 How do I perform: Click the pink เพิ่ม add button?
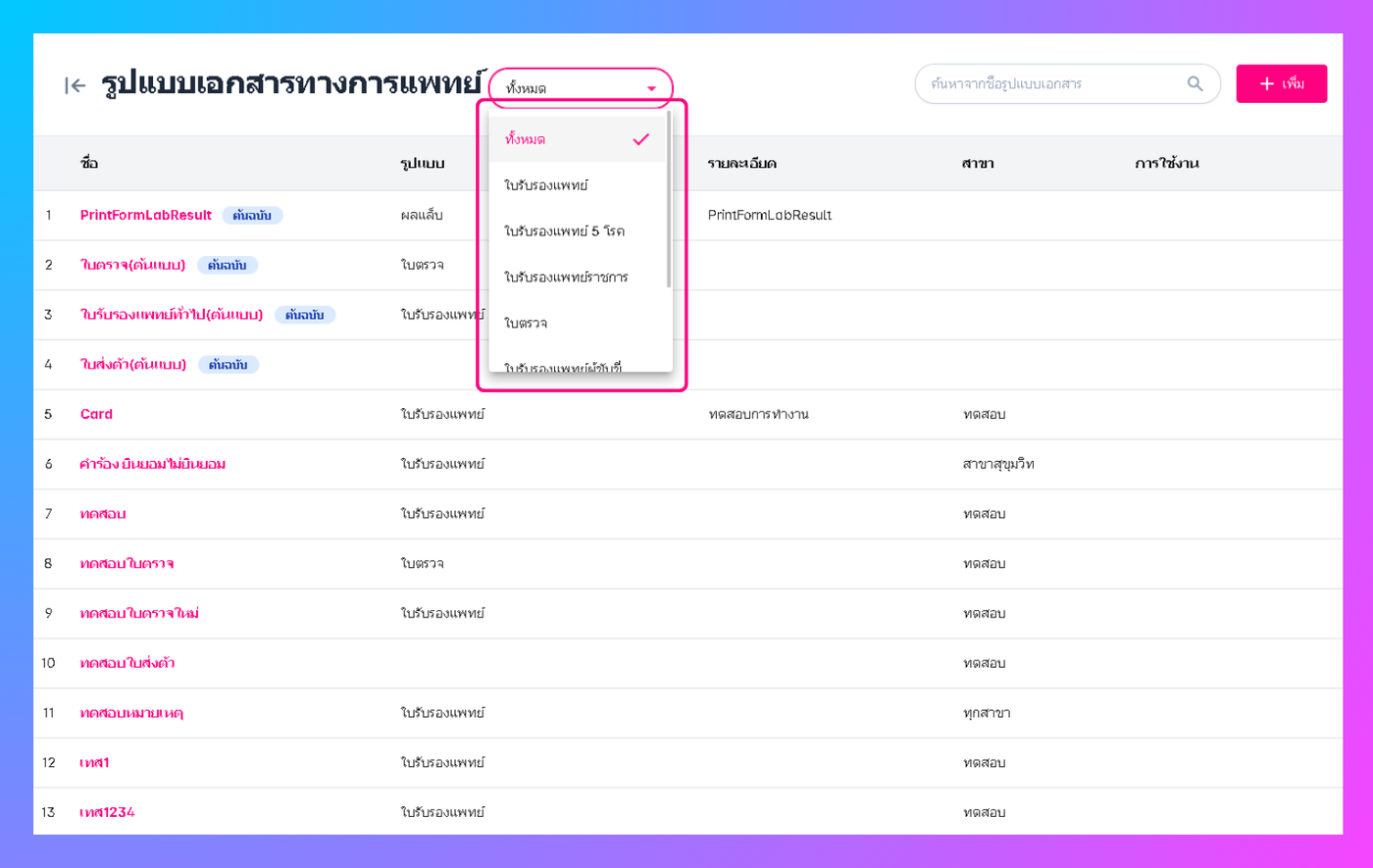click(1282, 84)
